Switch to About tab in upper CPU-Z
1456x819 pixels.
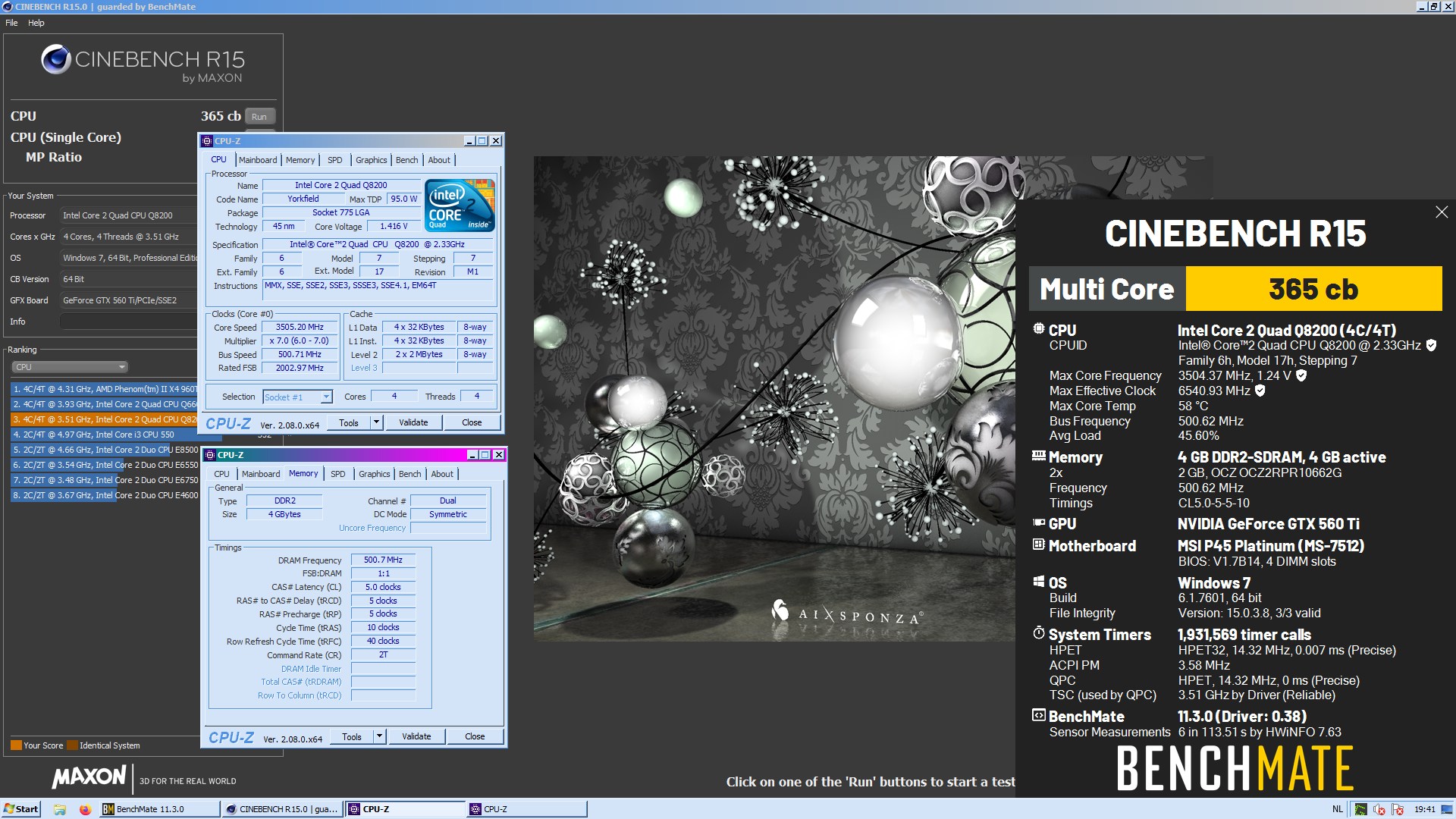(x=439, y=160)
